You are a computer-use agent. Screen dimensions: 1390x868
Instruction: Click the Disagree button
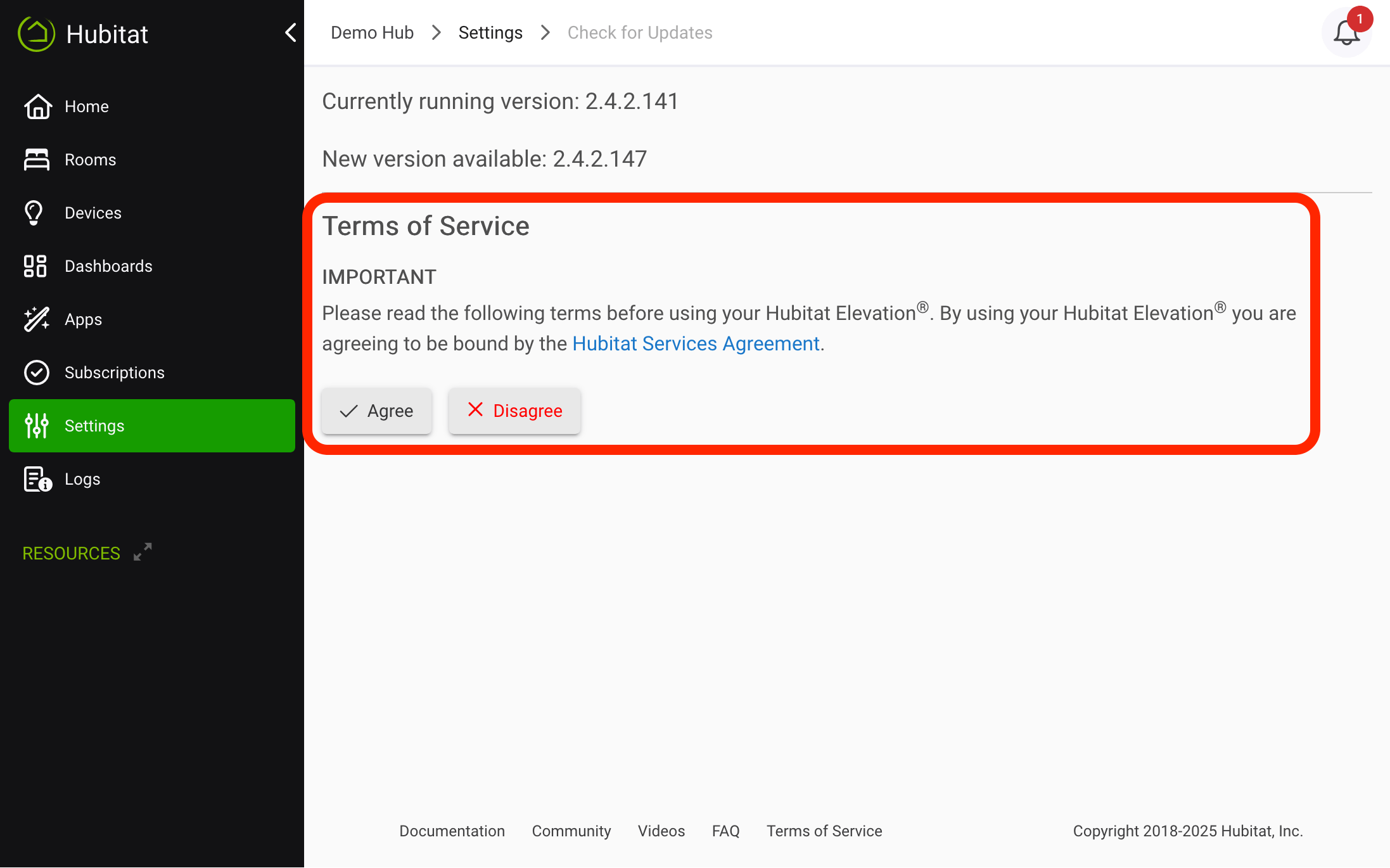coord(514,411)
